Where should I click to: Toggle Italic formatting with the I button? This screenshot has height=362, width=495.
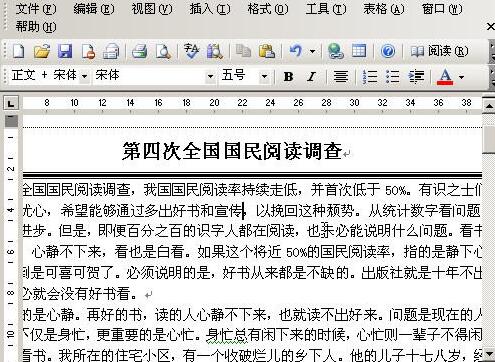pyautogui.click(x=311, y=77)
